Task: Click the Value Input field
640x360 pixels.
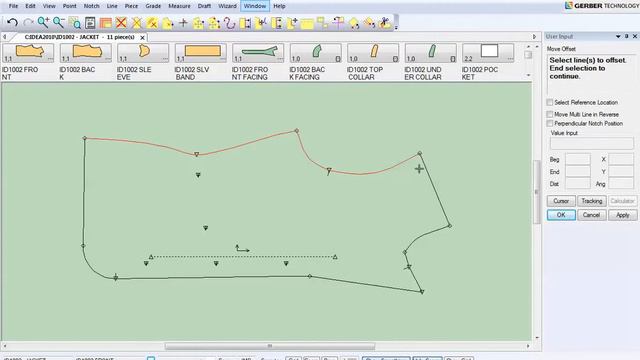Action: coord(591,143)
